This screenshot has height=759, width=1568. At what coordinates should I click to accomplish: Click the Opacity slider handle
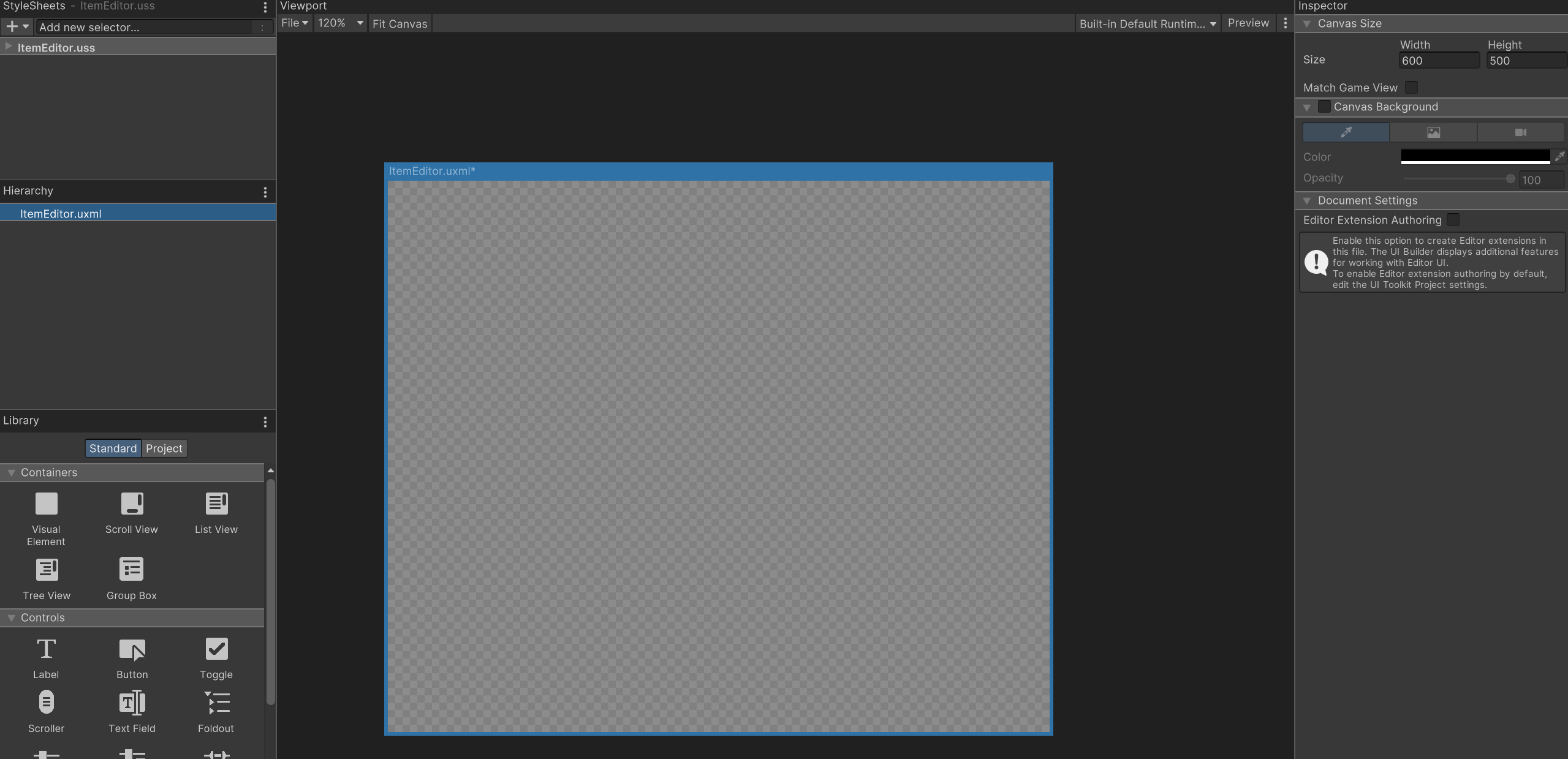coord(1510,179)
